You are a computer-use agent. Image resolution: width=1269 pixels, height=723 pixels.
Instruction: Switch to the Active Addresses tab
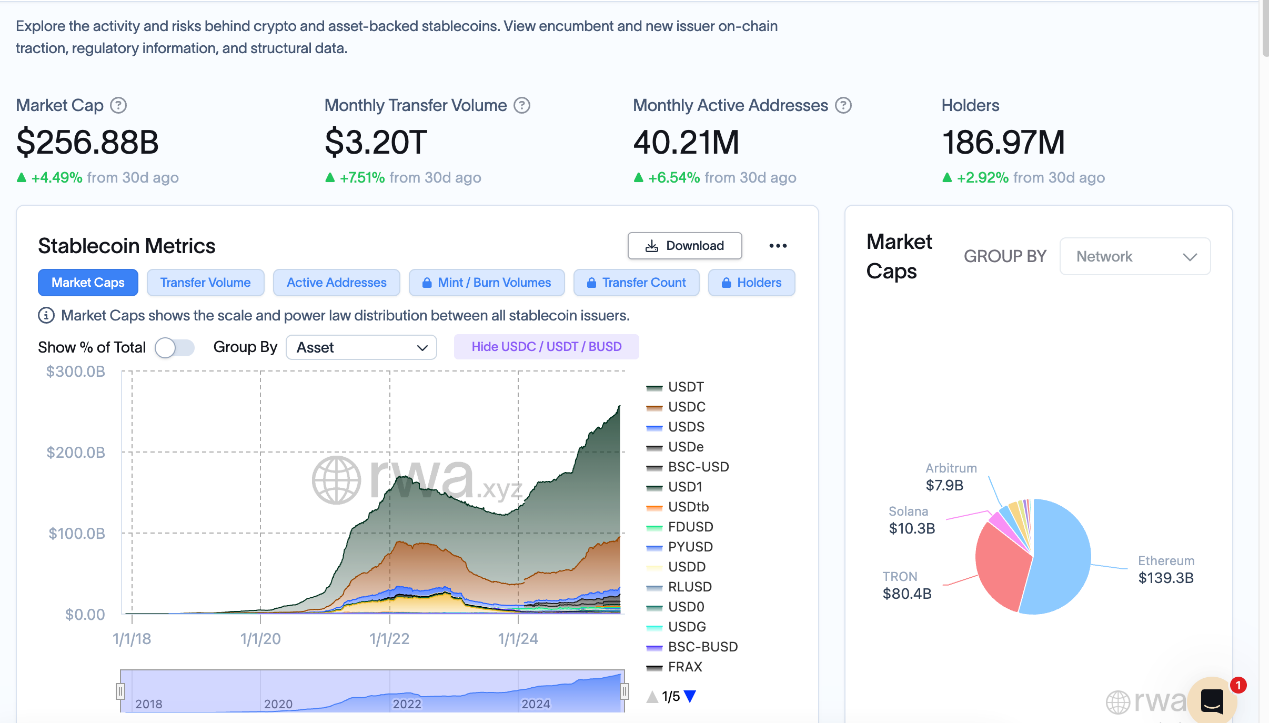[x=336, y=283]
